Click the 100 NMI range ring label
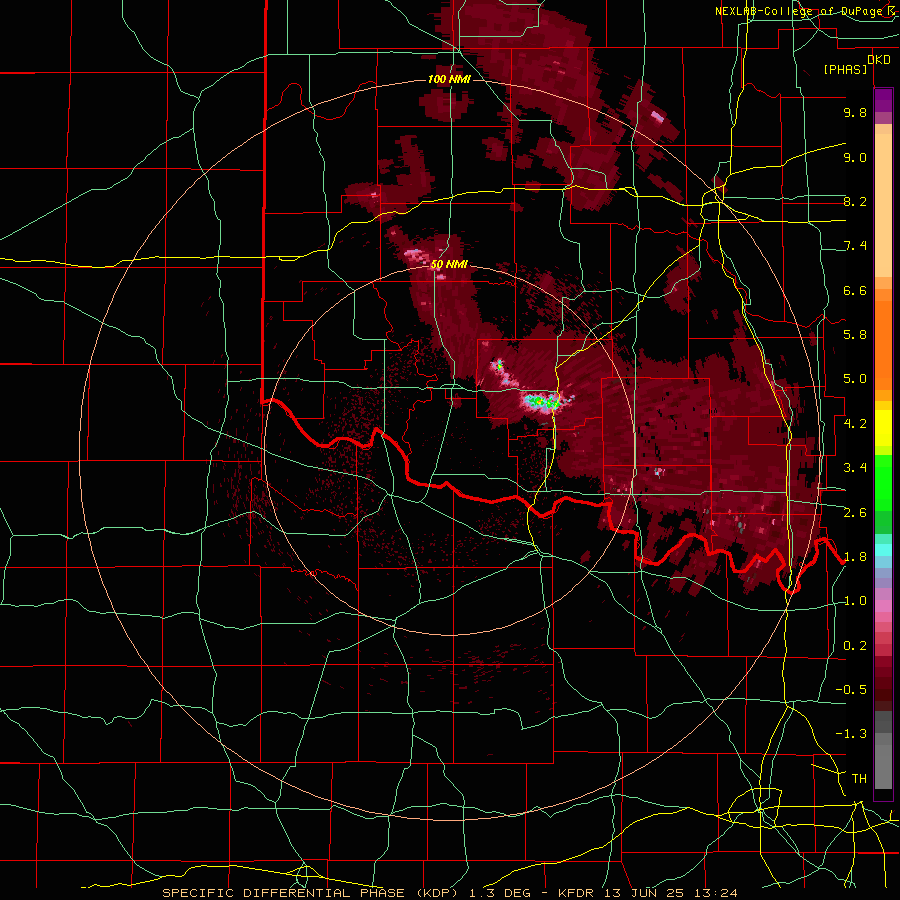 (449, 79)
